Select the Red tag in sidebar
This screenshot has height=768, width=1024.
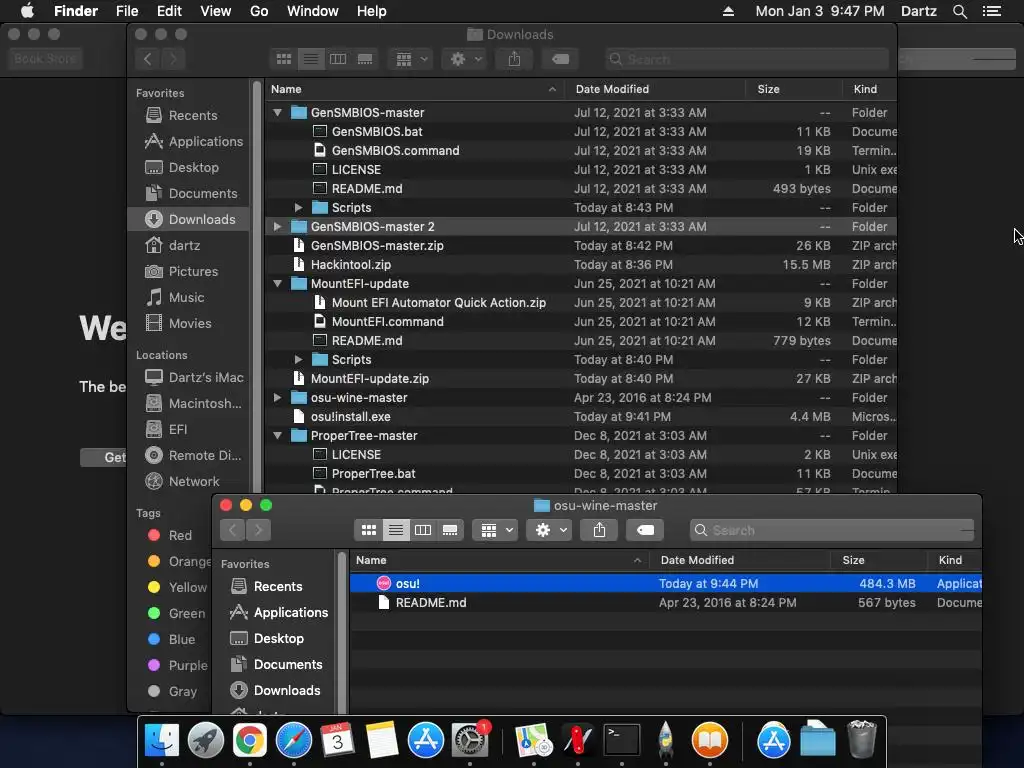click(171, 536)
